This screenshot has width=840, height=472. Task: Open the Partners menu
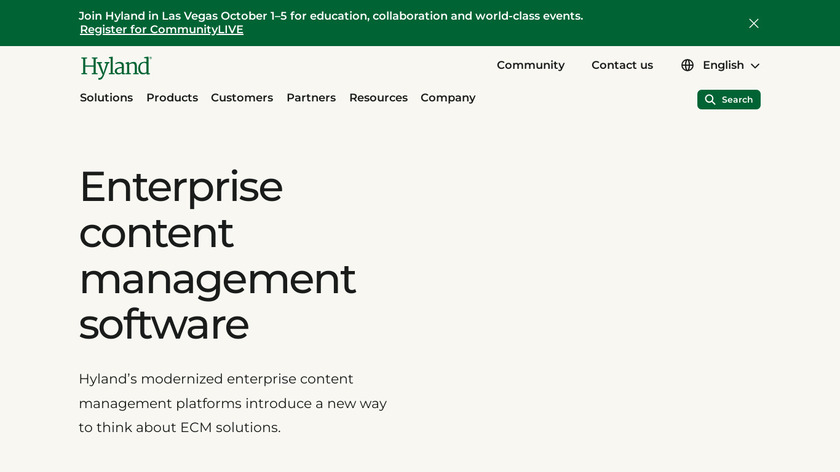[311, 98]
